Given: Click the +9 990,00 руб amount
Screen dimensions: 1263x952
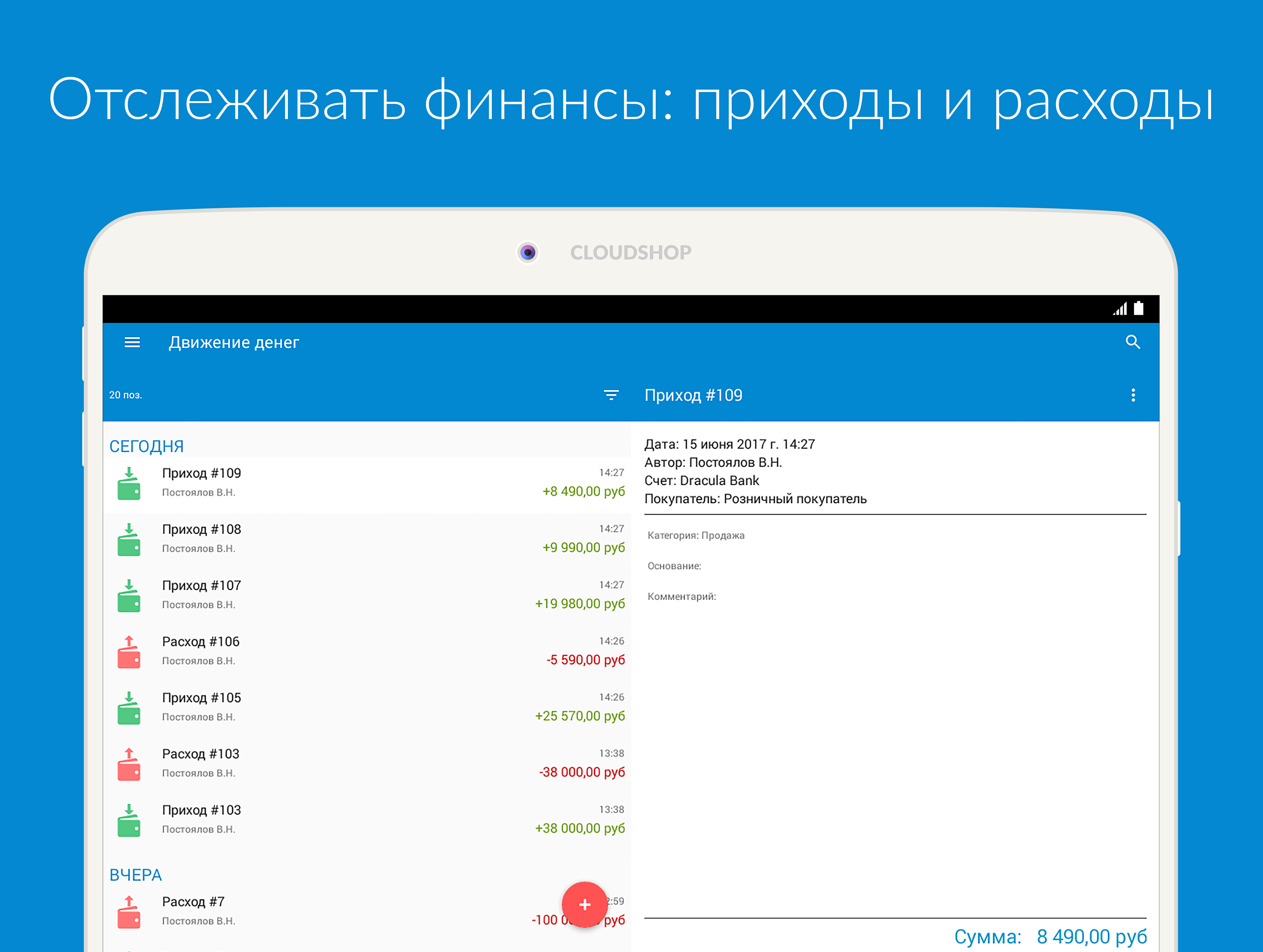Looking at the screenshot, I should pos(583,548).
